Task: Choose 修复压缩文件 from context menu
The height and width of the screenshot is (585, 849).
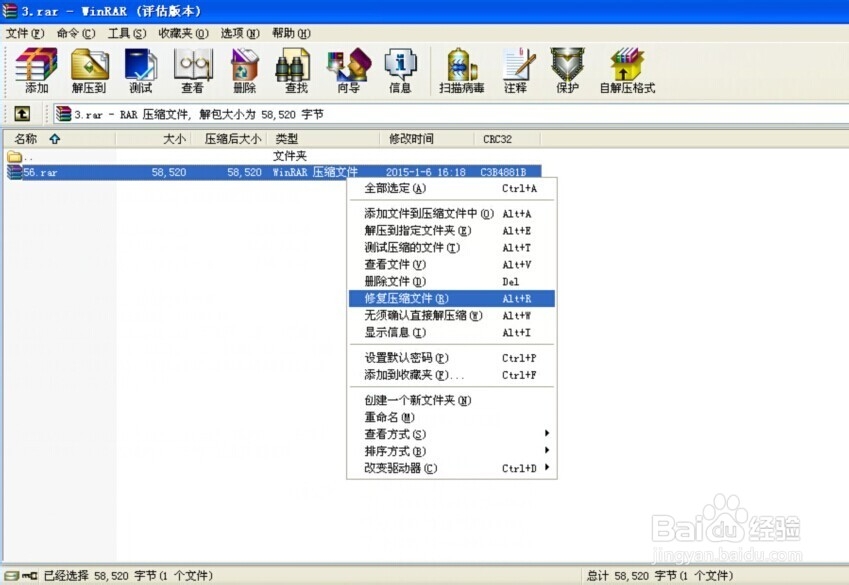Action: 408,298
